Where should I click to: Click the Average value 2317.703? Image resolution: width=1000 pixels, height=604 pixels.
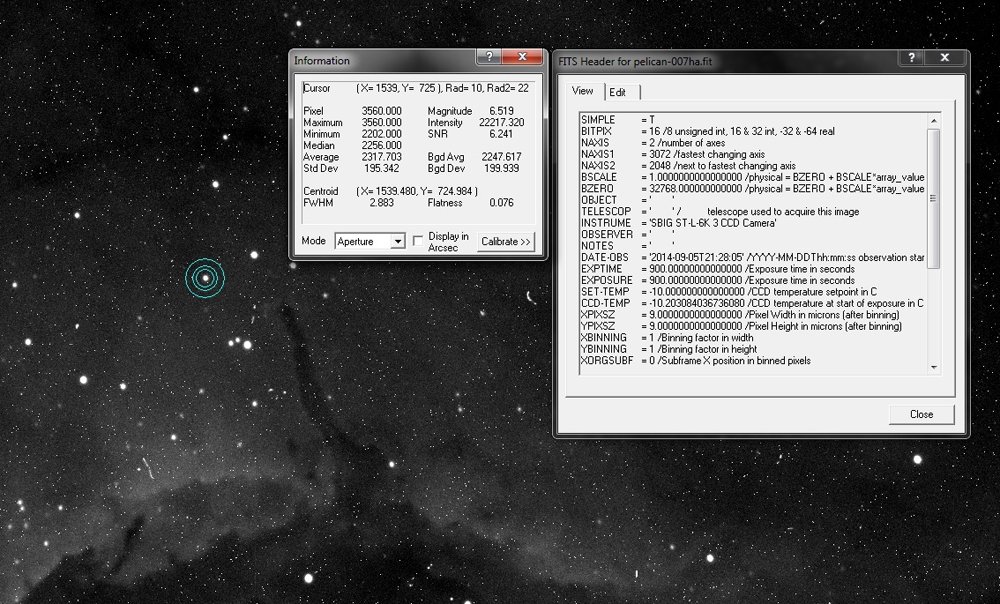pyautogui.click(x=382, y=157)
